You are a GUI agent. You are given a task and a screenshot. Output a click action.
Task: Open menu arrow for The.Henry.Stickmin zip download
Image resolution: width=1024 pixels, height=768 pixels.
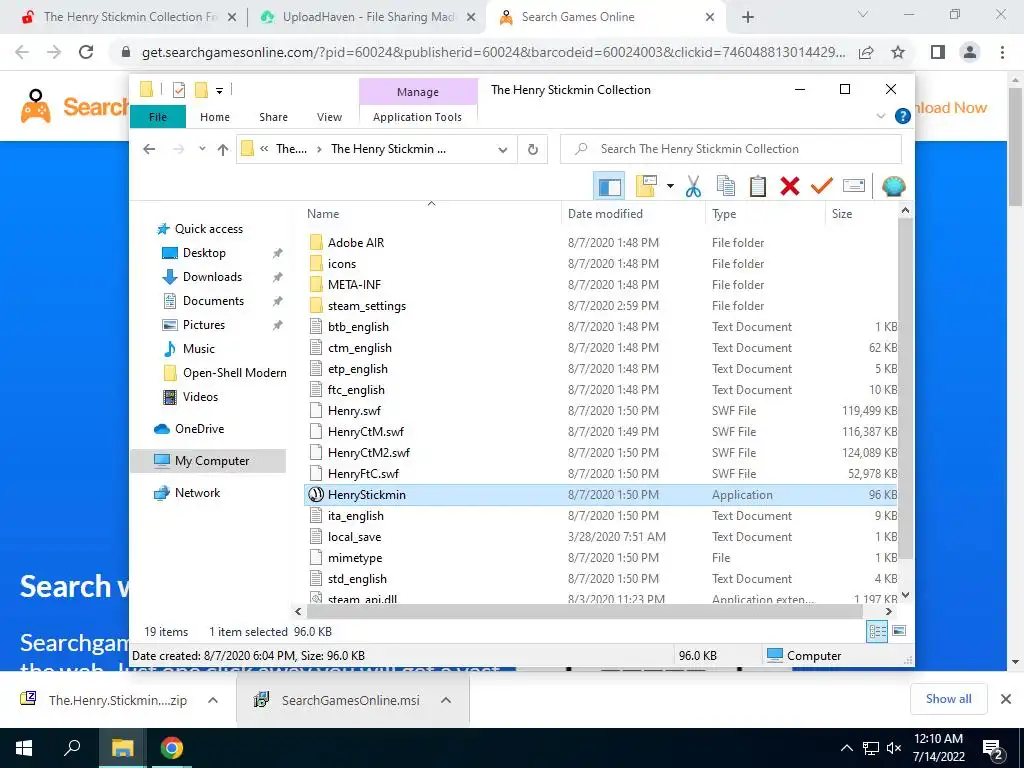tap(213, 700)
